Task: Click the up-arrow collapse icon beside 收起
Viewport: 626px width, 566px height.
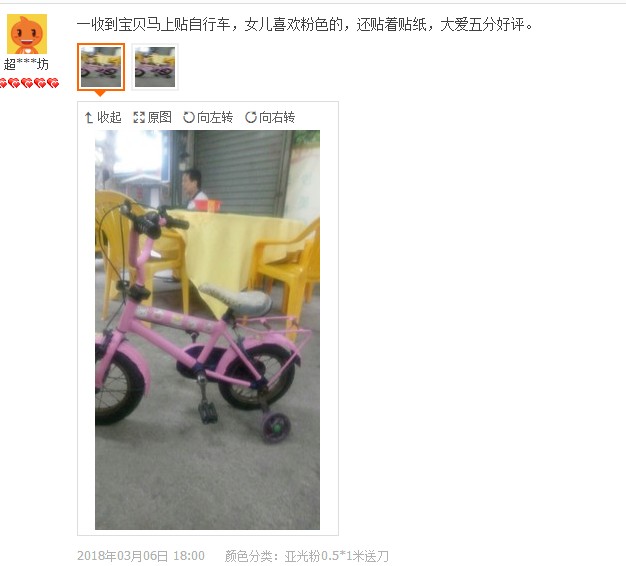Action: pos(89,118)
